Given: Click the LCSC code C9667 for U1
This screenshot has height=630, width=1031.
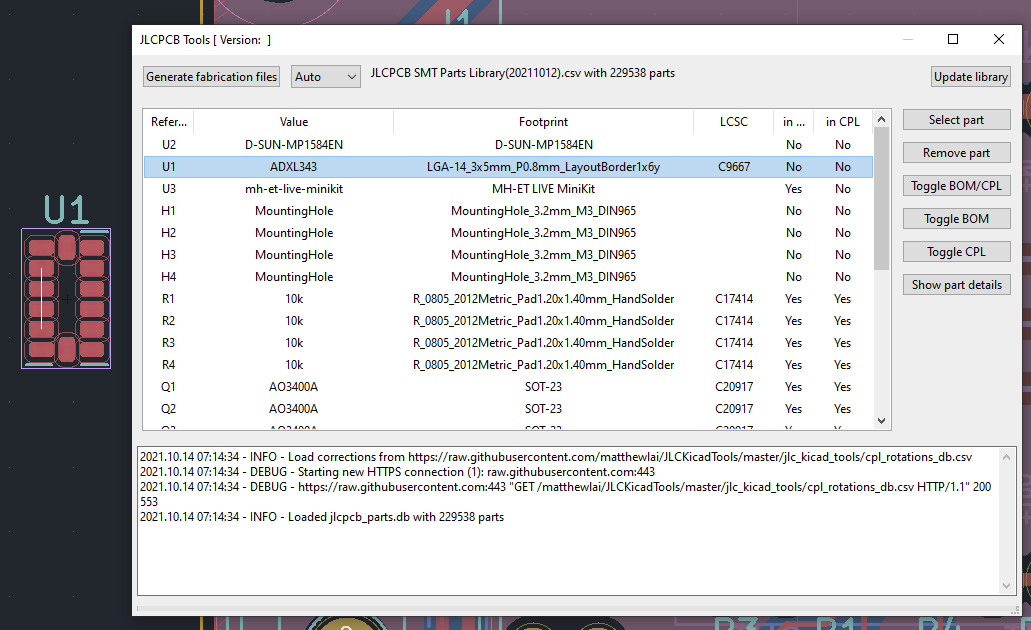Looking at the screenshot, I should (733, 166).
